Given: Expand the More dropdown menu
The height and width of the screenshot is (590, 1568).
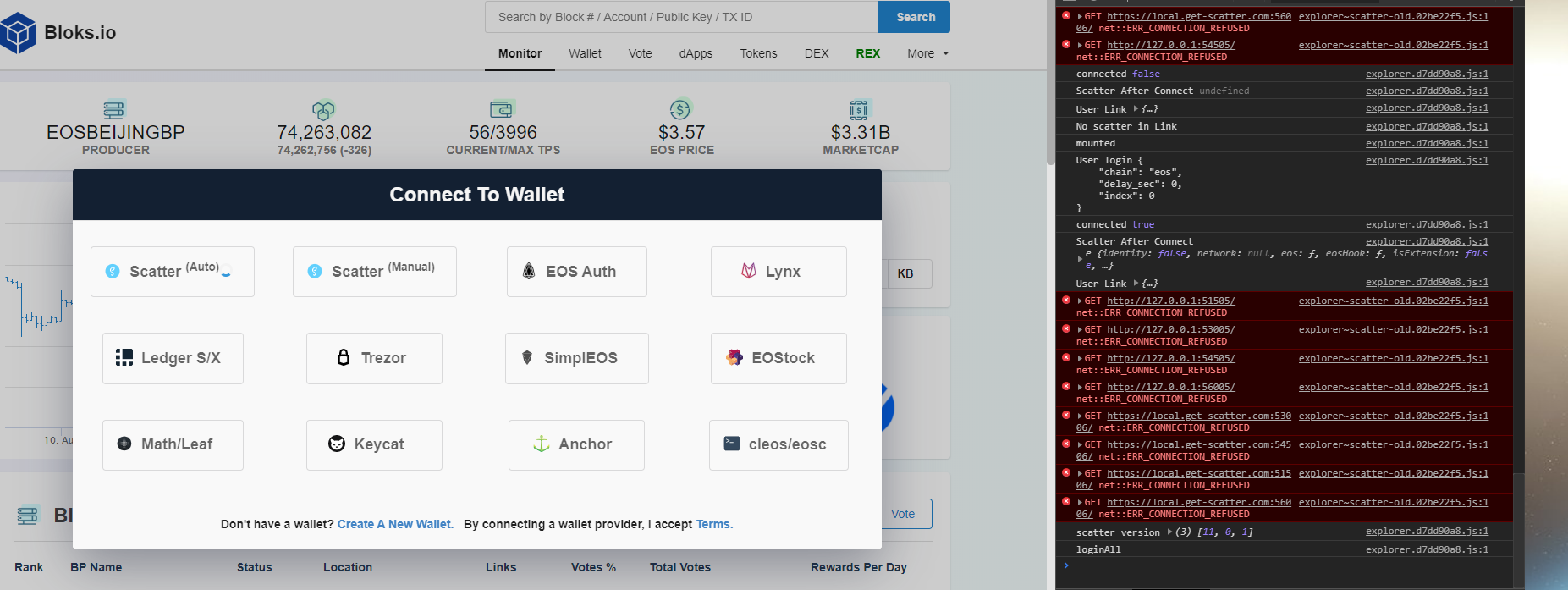Looking at the screenshot, I should [927, 53].
